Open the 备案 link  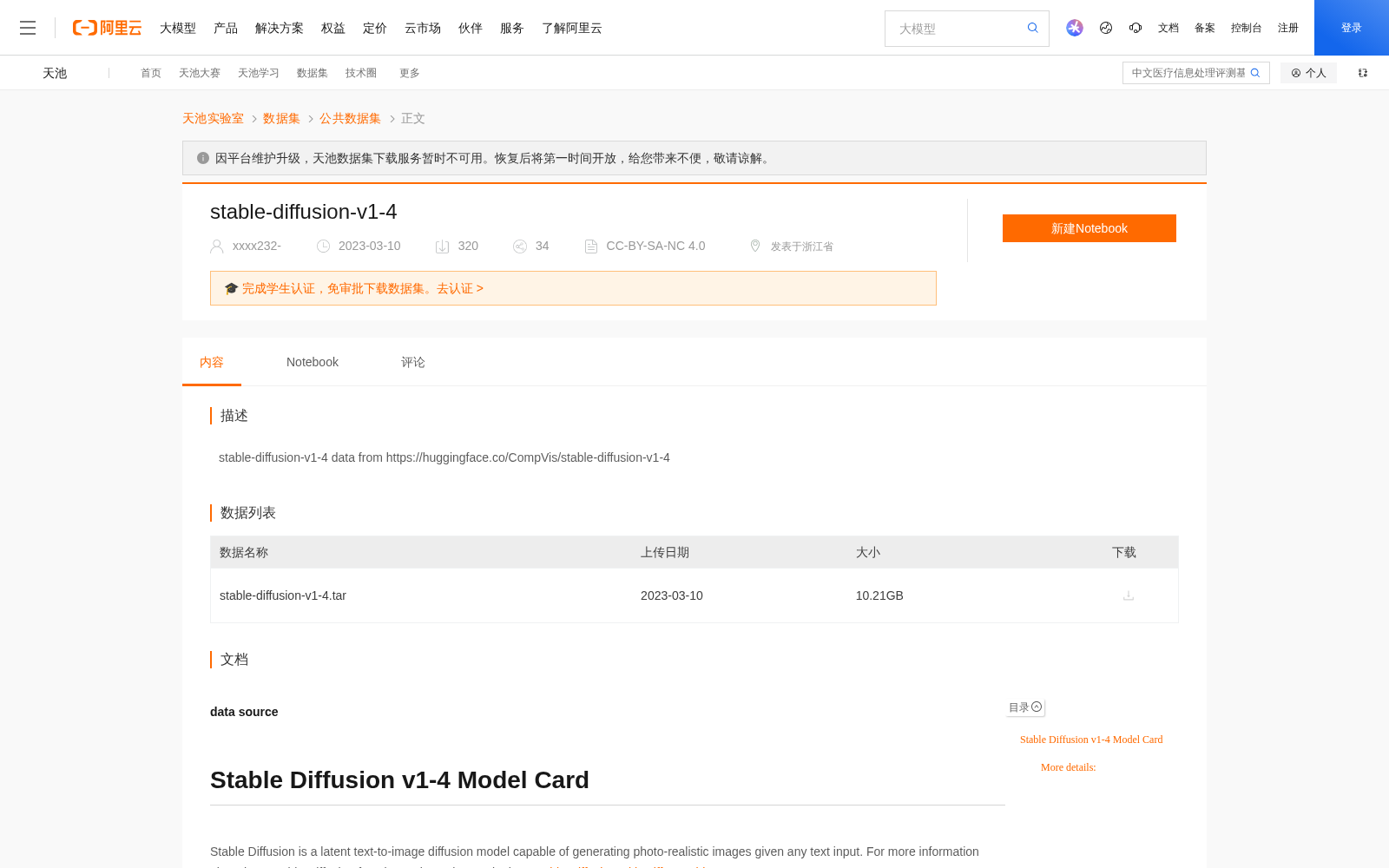(x=1205, y=28)
